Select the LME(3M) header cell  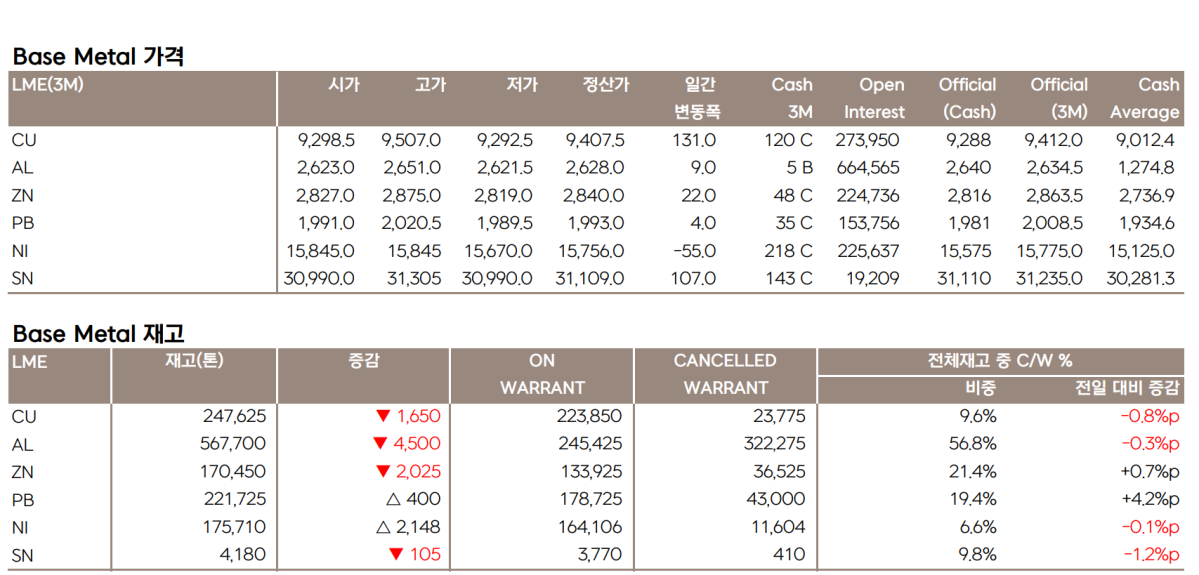click(x=47, y=85)
